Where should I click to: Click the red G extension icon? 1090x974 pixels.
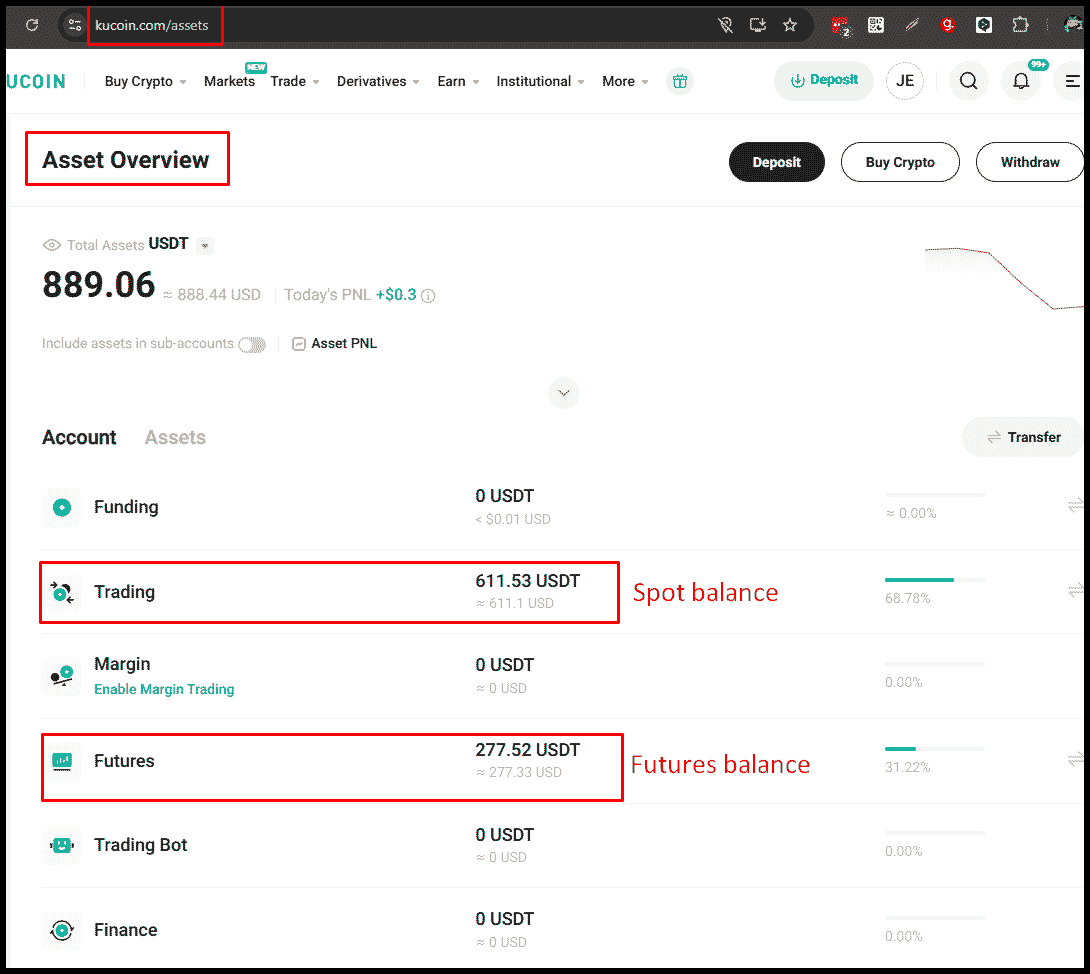pos(947,25)
